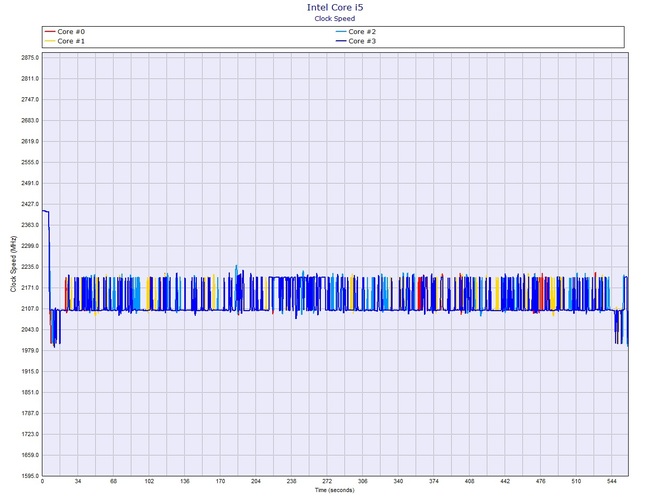
Task: Click the 2043.0 y-axis value
Action: (x=30, y=330)
